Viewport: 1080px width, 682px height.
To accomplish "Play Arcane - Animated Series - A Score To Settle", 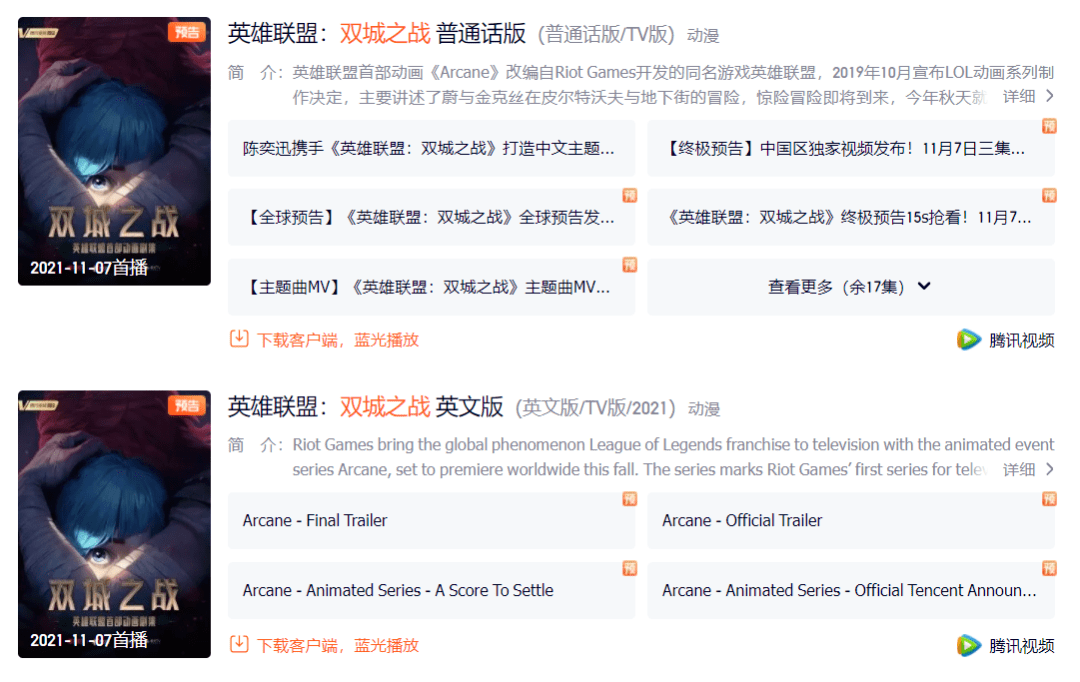I will 431,590.
